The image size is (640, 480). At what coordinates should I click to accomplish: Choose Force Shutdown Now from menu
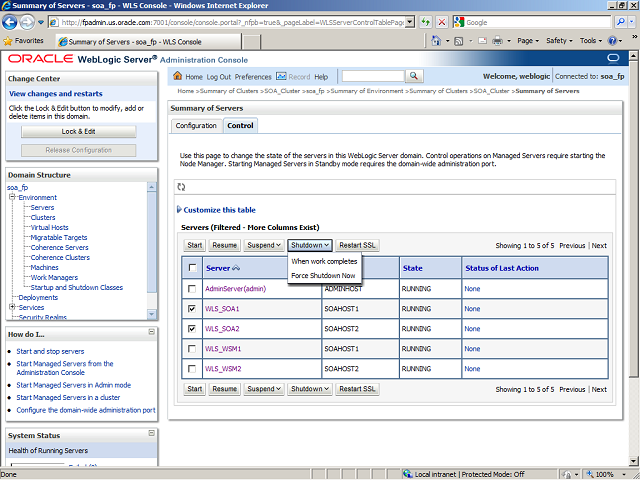click(x=323, y=275)
